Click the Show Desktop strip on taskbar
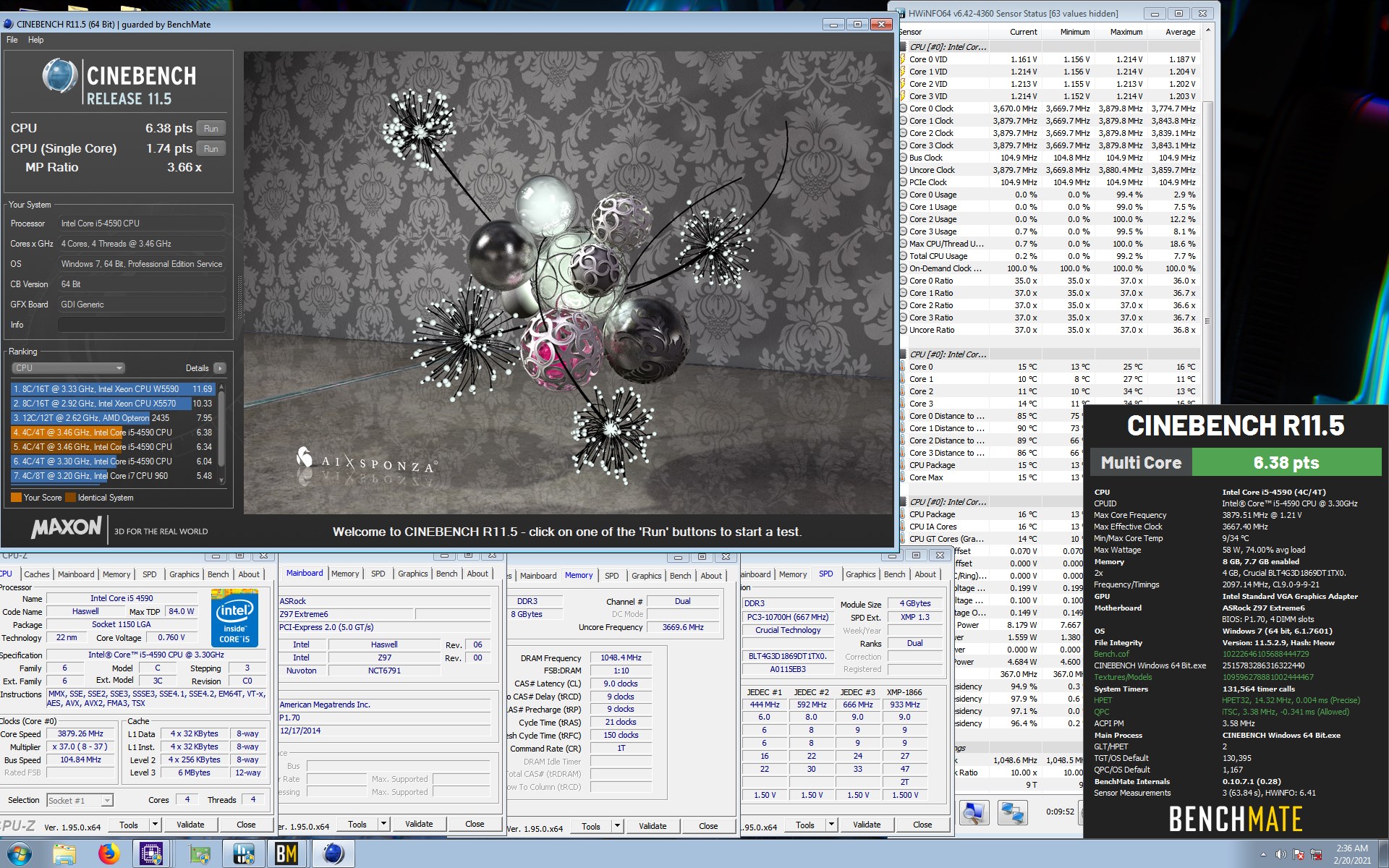The width and height of the screenshot is (1389, 868). click(x=1383, y=854)
